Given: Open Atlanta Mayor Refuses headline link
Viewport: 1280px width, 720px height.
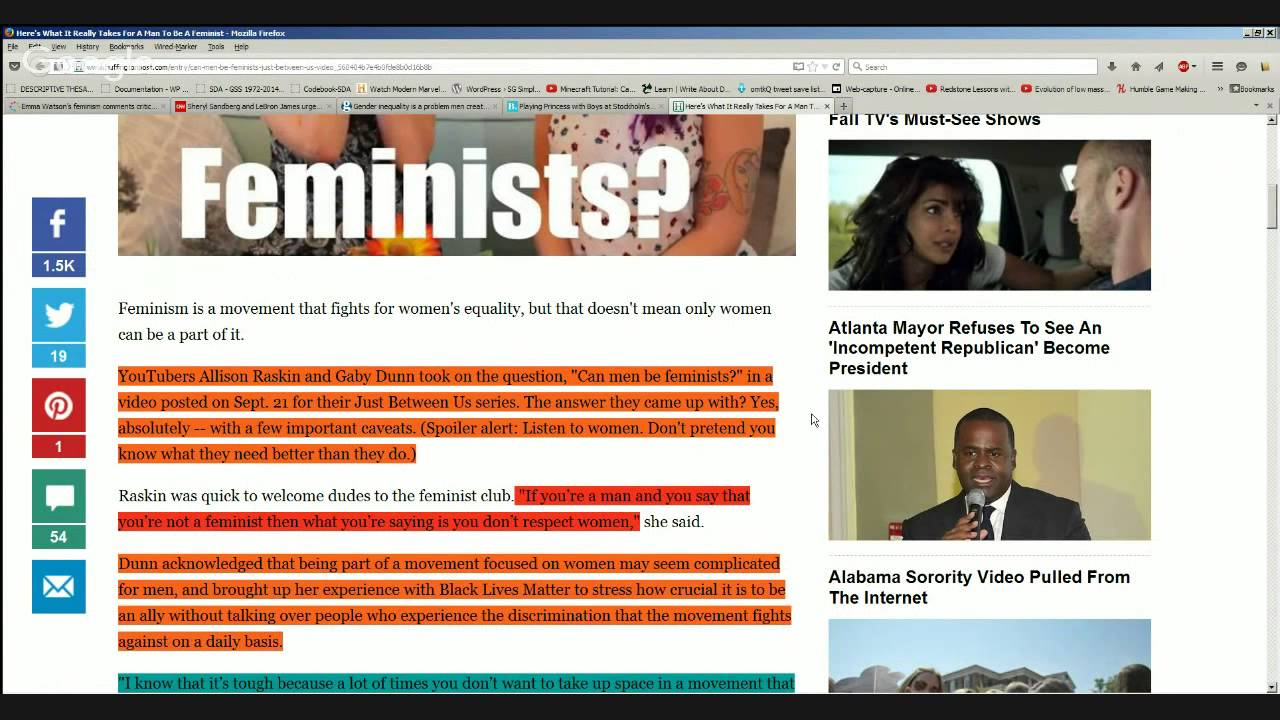Looking at the screenshot, I should (969, 348).
